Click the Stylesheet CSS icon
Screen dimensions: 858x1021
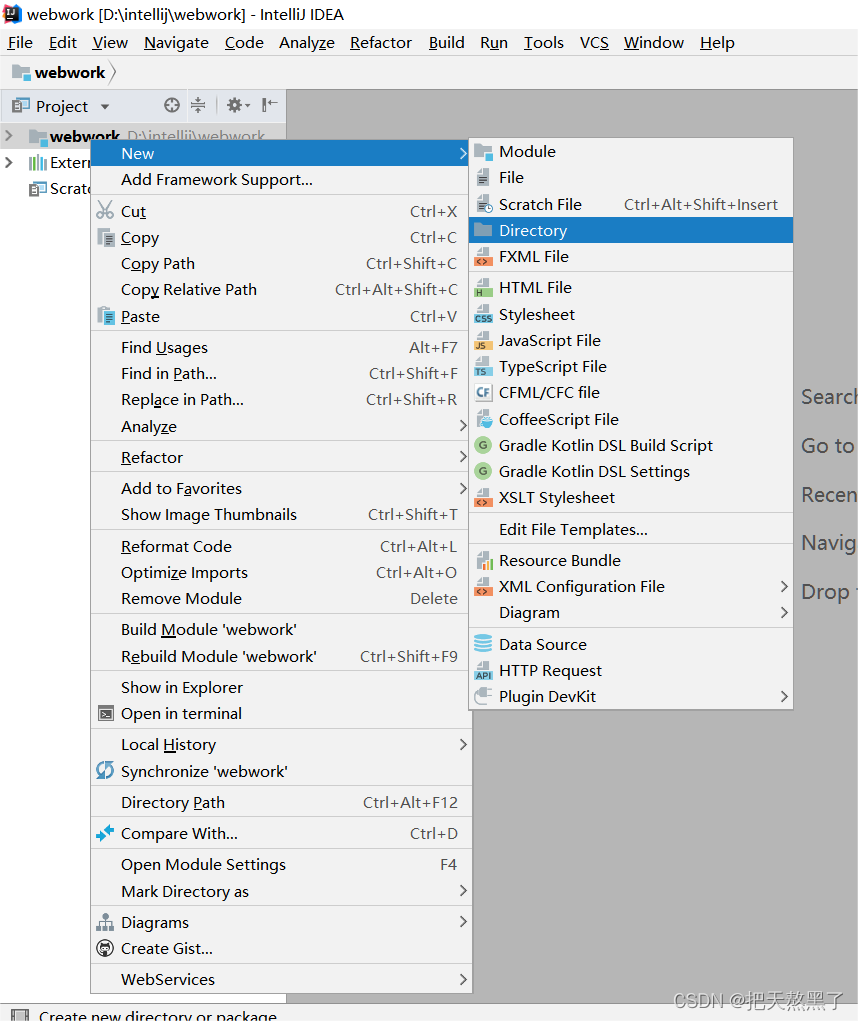click(483, 315)
